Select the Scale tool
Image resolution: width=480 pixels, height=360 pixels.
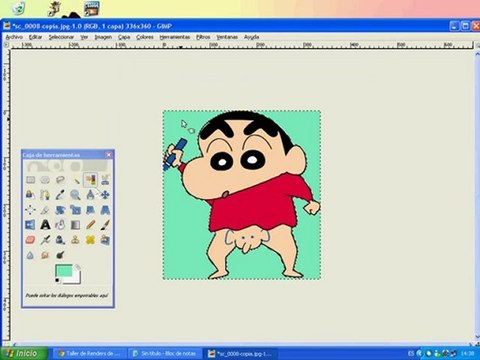75,210
